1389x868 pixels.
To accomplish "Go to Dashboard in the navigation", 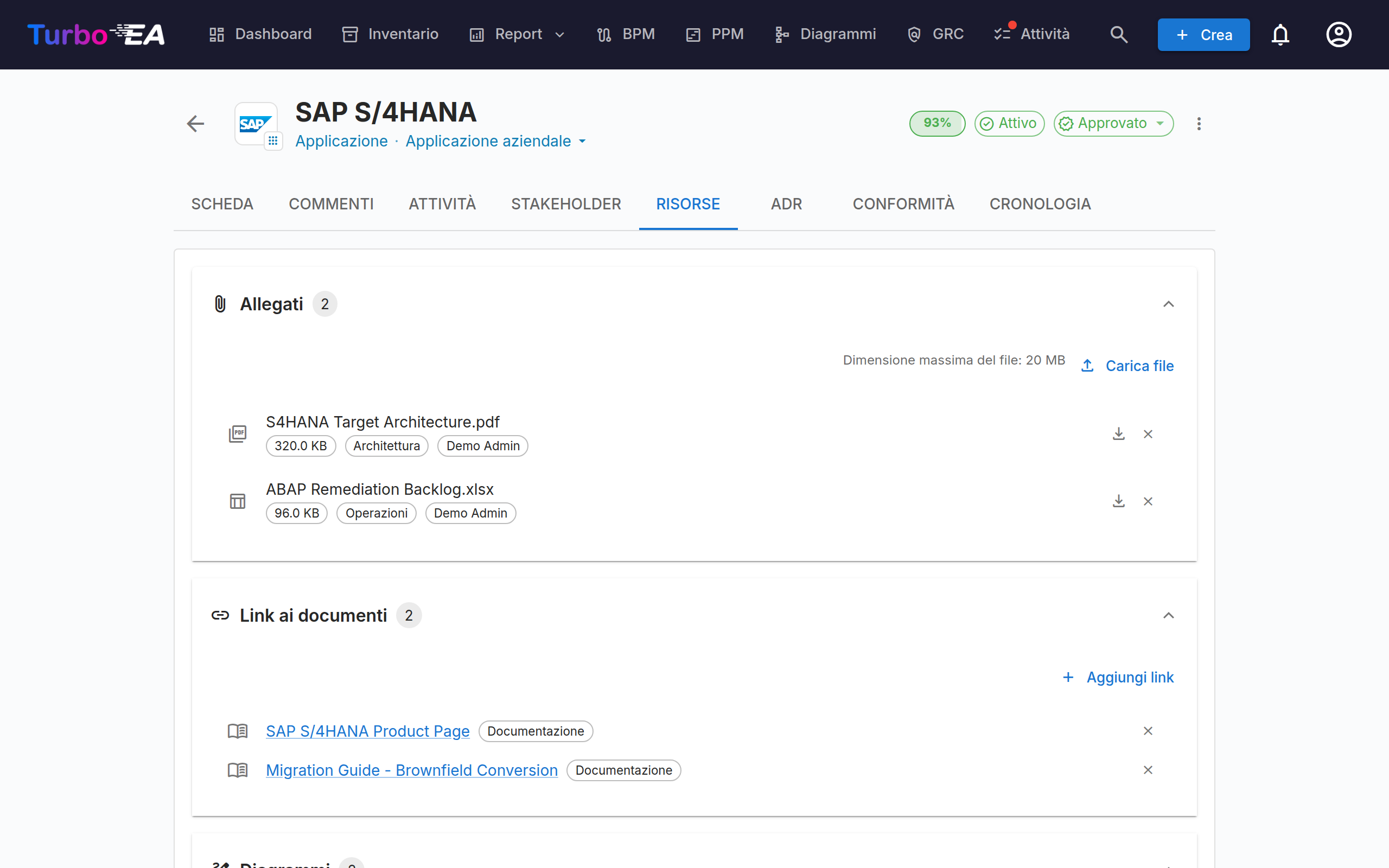I will 260,34.
